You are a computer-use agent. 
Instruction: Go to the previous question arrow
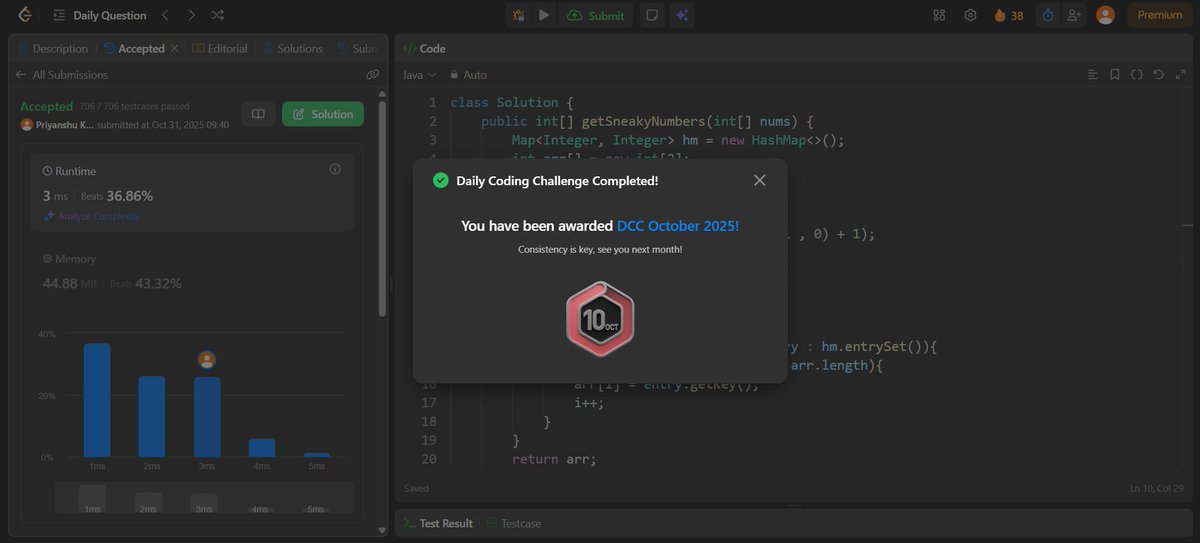click(x=166, y=15)
